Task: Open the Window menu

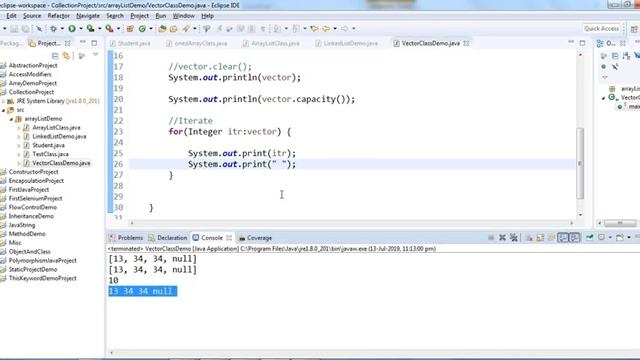Action: coord(183,16)
